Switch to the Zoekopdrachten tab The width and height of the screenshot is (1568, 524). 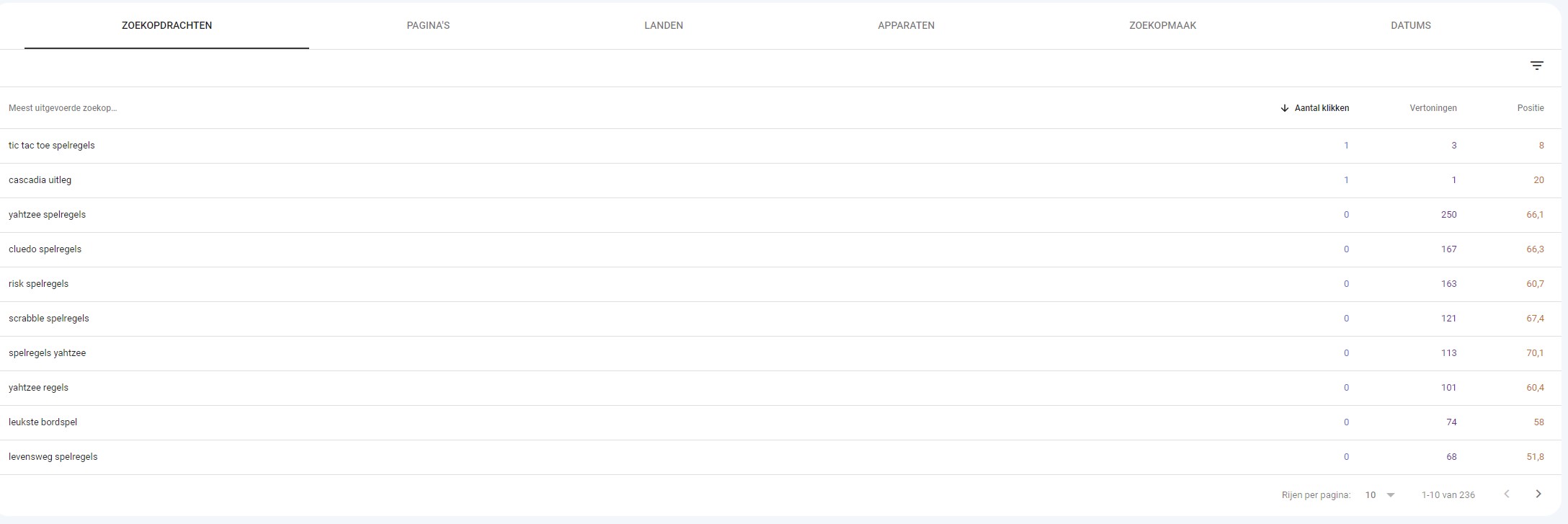[166, 25]
